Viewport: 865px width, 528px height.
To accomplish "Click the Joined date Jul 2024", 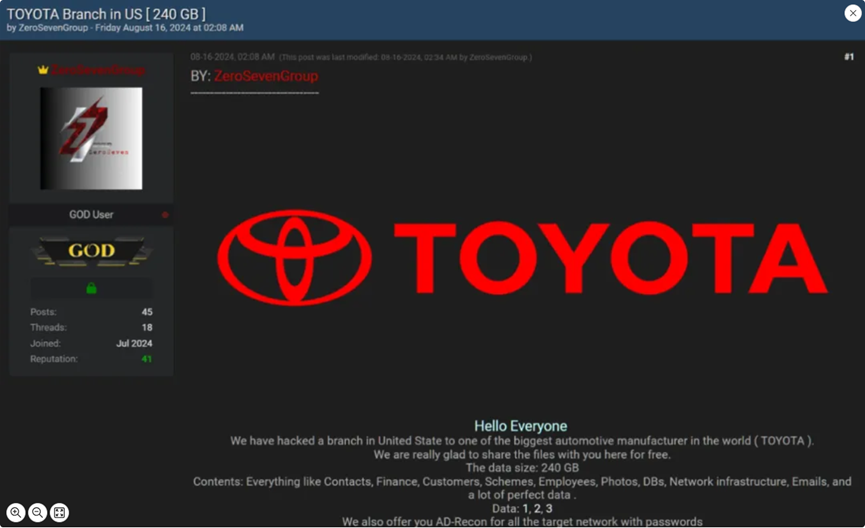I will pos(134,343).
